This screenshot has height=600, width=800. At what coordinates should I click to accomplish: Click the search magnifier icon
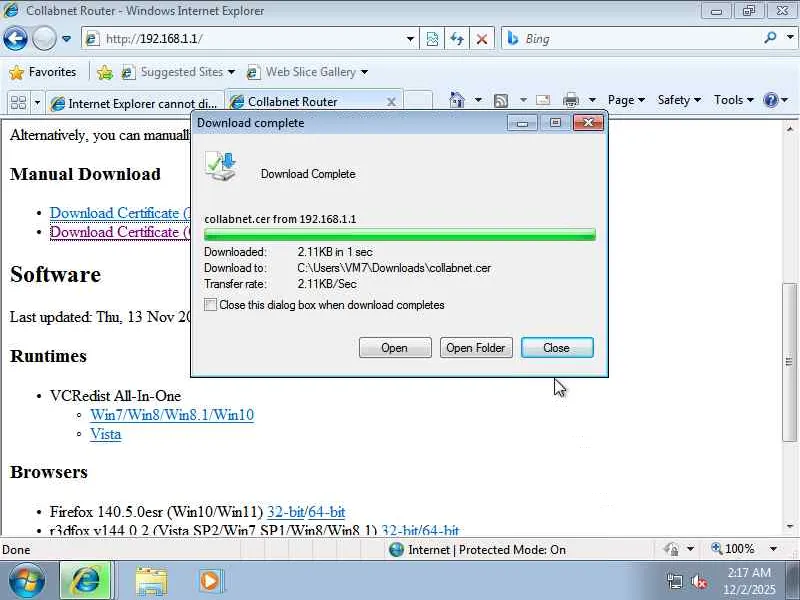(x=770, y=38)
